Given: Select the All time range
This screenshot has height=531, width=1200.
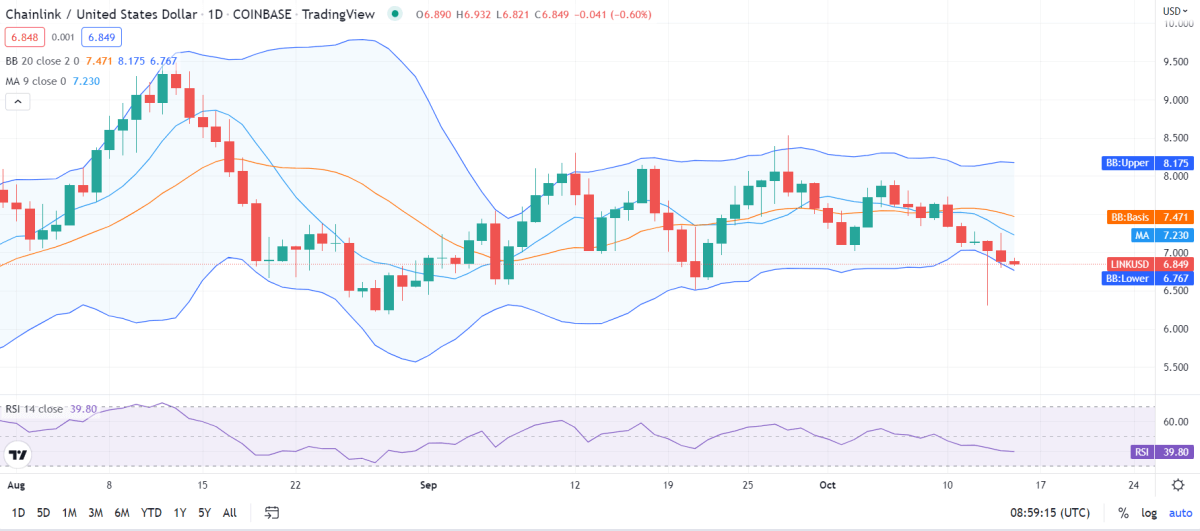Looking at the screenshot, I should [229, 512].
